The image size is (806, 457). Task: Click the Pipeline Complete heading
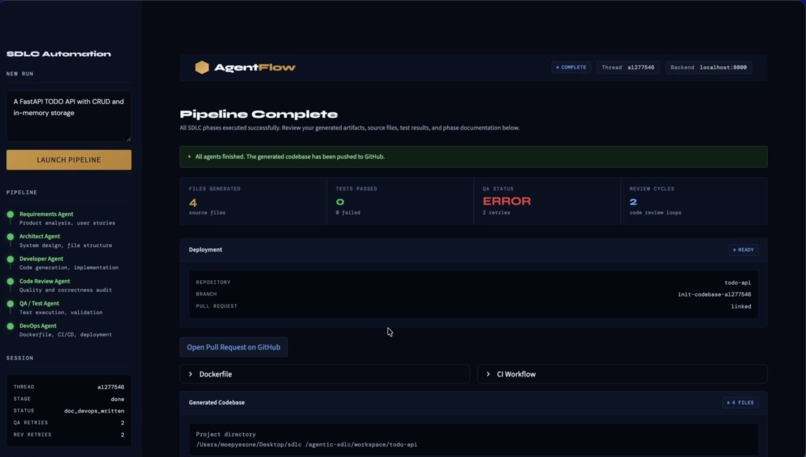259,114
